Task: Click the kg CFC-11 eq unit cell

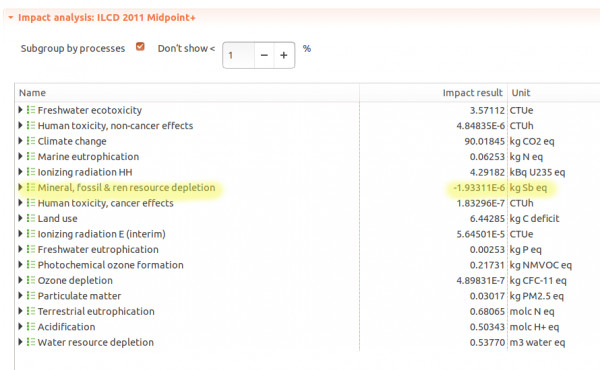Action: (x=538, y=280)
